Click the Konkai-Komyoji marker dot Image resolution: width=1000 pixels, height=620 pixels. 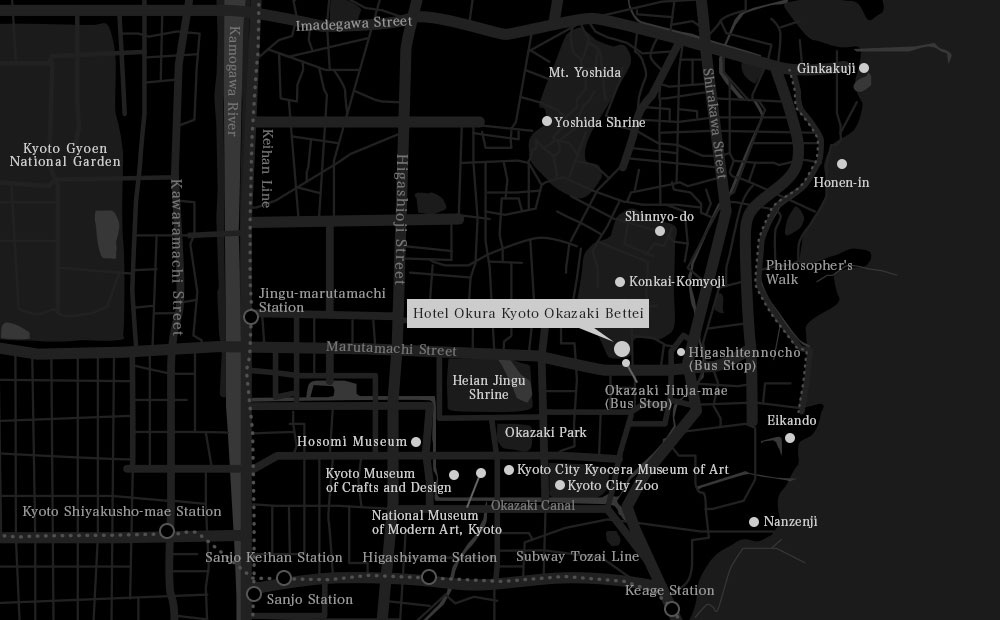tap(620, 282)
